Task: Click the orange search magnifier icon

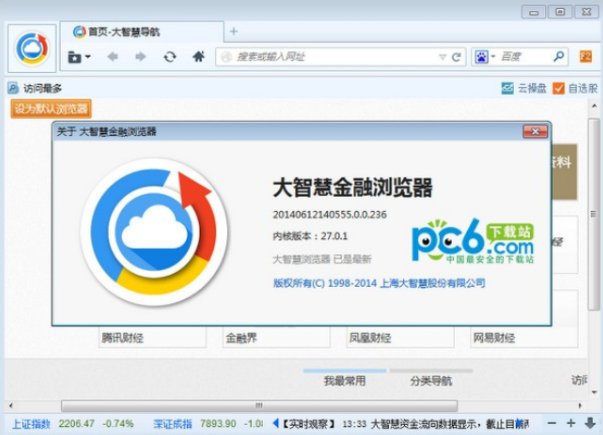Action: click(x=558, y=57)
